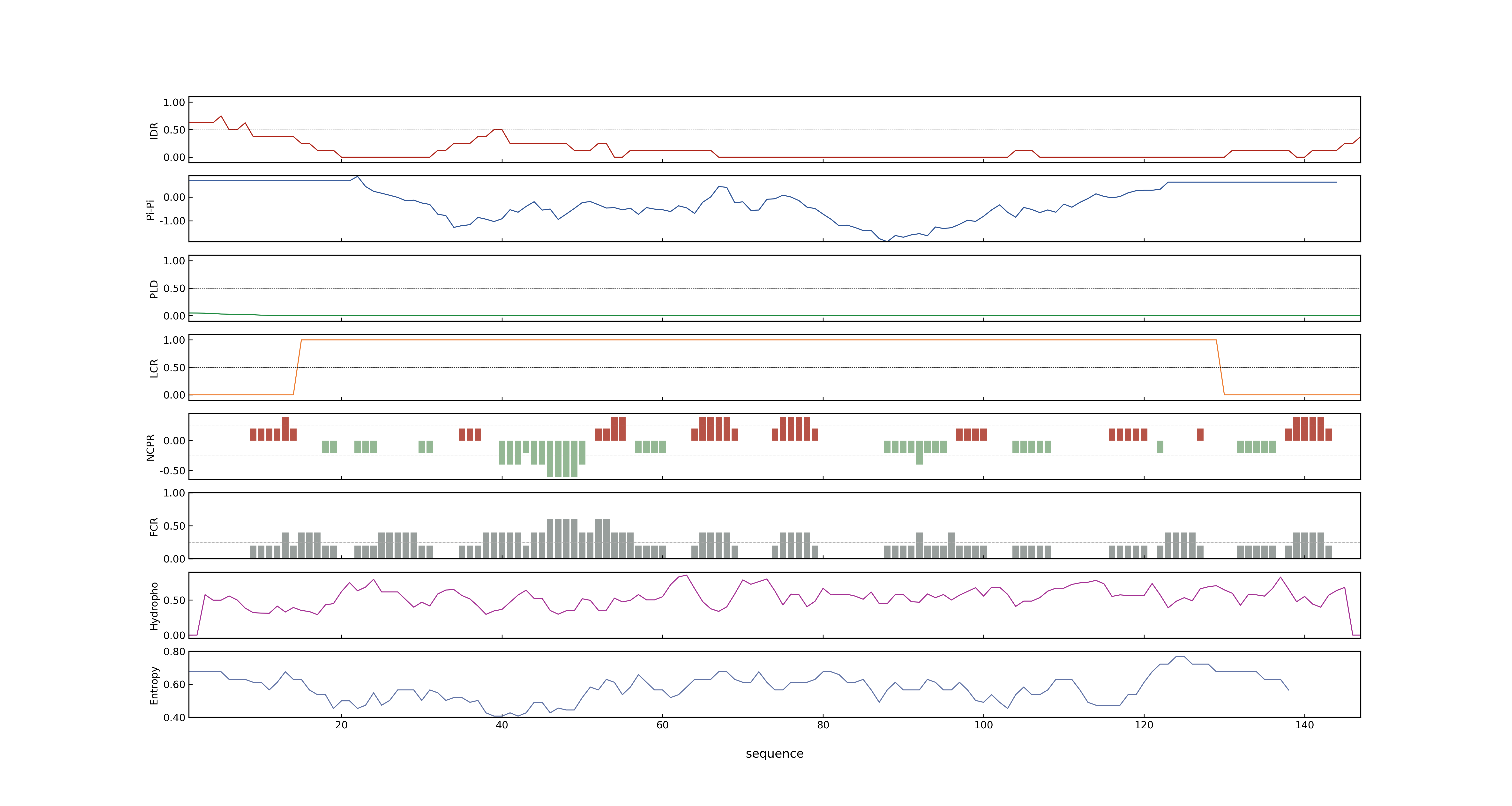Viewport: 1512px width, 806px height.
Task: Click the FCR axis label
Action: click(x=154, y=526)
